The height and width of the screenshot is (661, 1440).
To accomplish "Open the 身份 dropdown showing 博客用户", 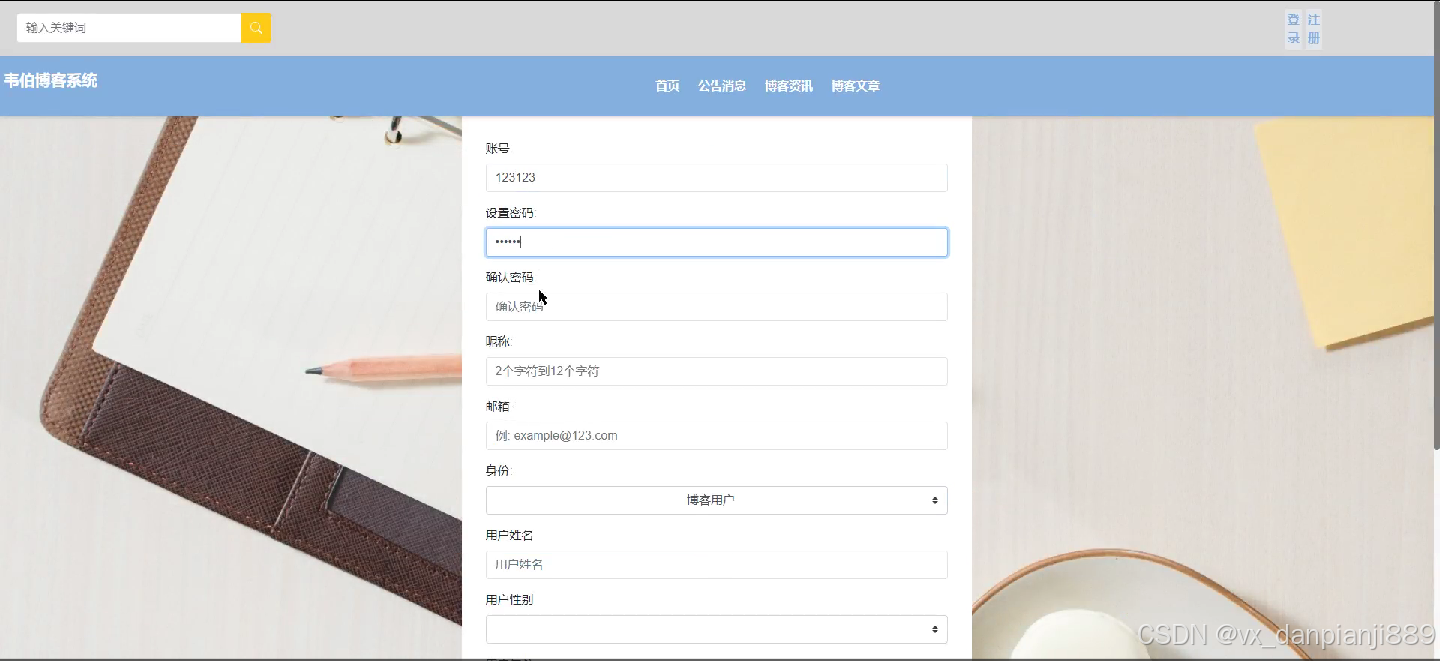I will pos(717,500).
